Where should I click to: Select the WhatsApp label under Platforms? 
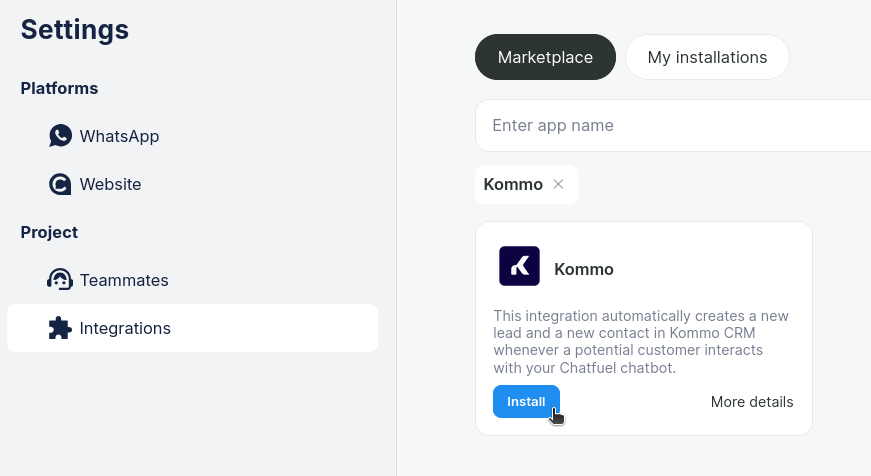point(119,136)
